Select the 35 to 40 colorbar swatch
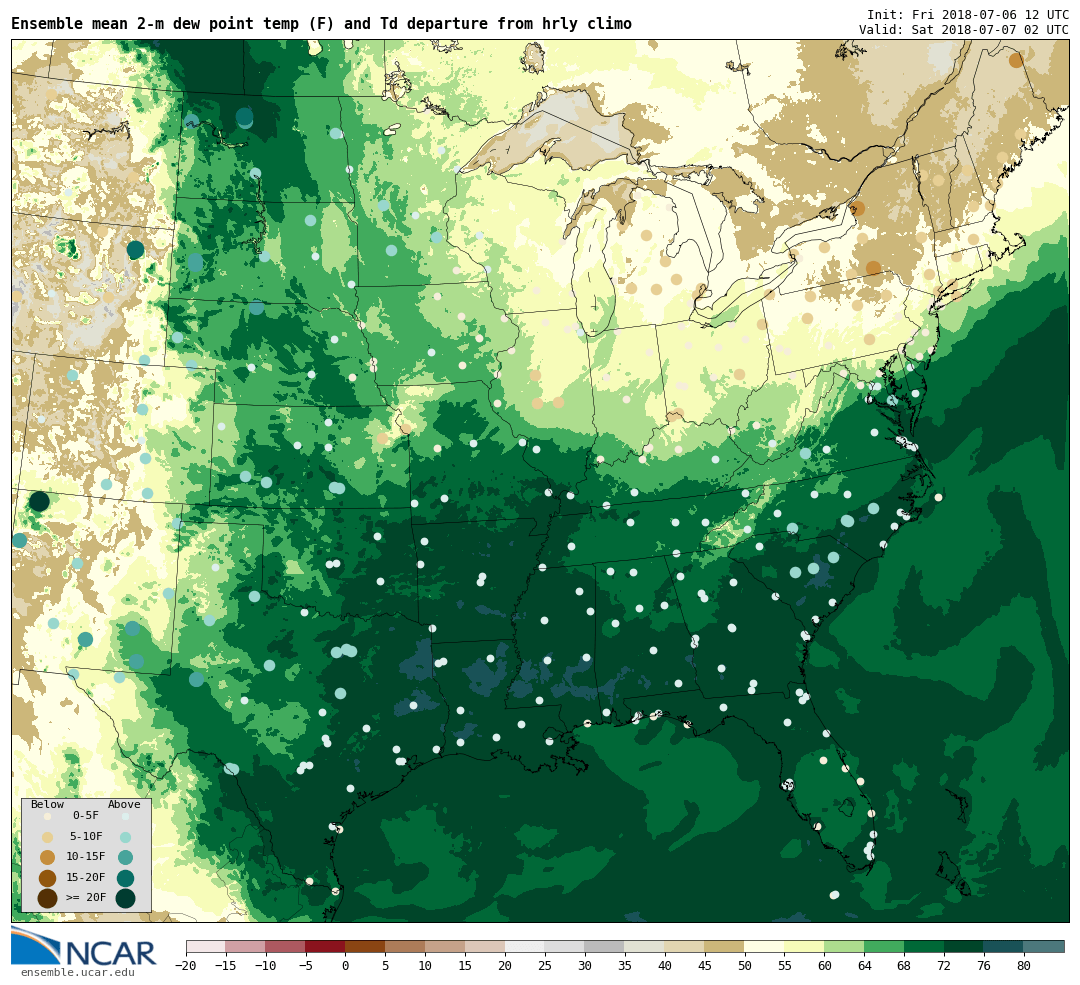 645,946
